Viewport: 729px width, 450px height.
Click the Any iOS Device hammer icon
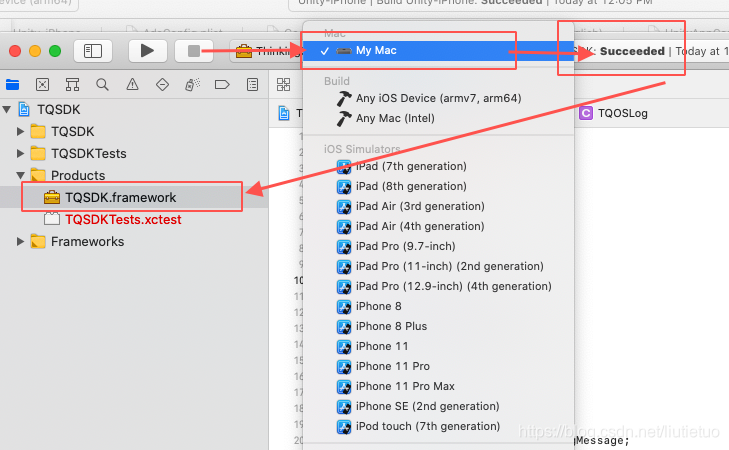[344, 99]
